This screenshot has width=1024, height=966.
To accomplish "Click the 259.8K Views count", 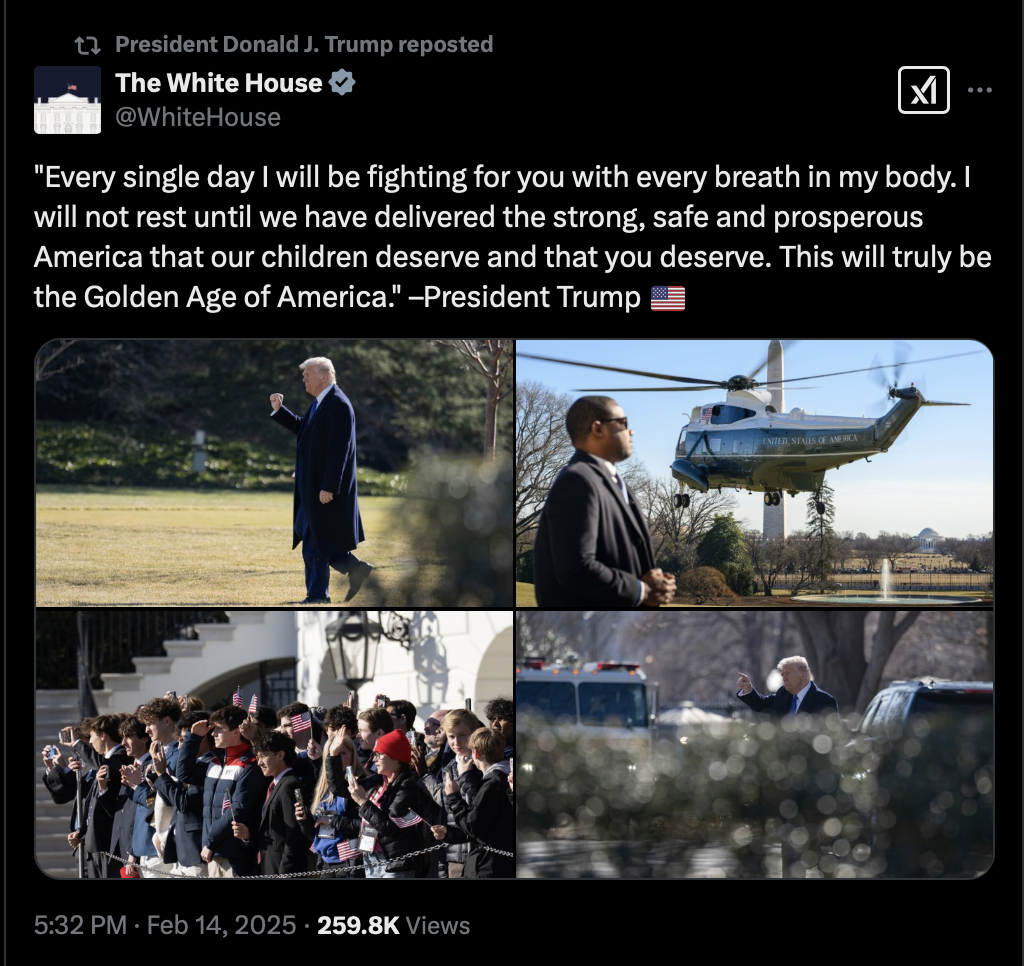I will 394,925.
